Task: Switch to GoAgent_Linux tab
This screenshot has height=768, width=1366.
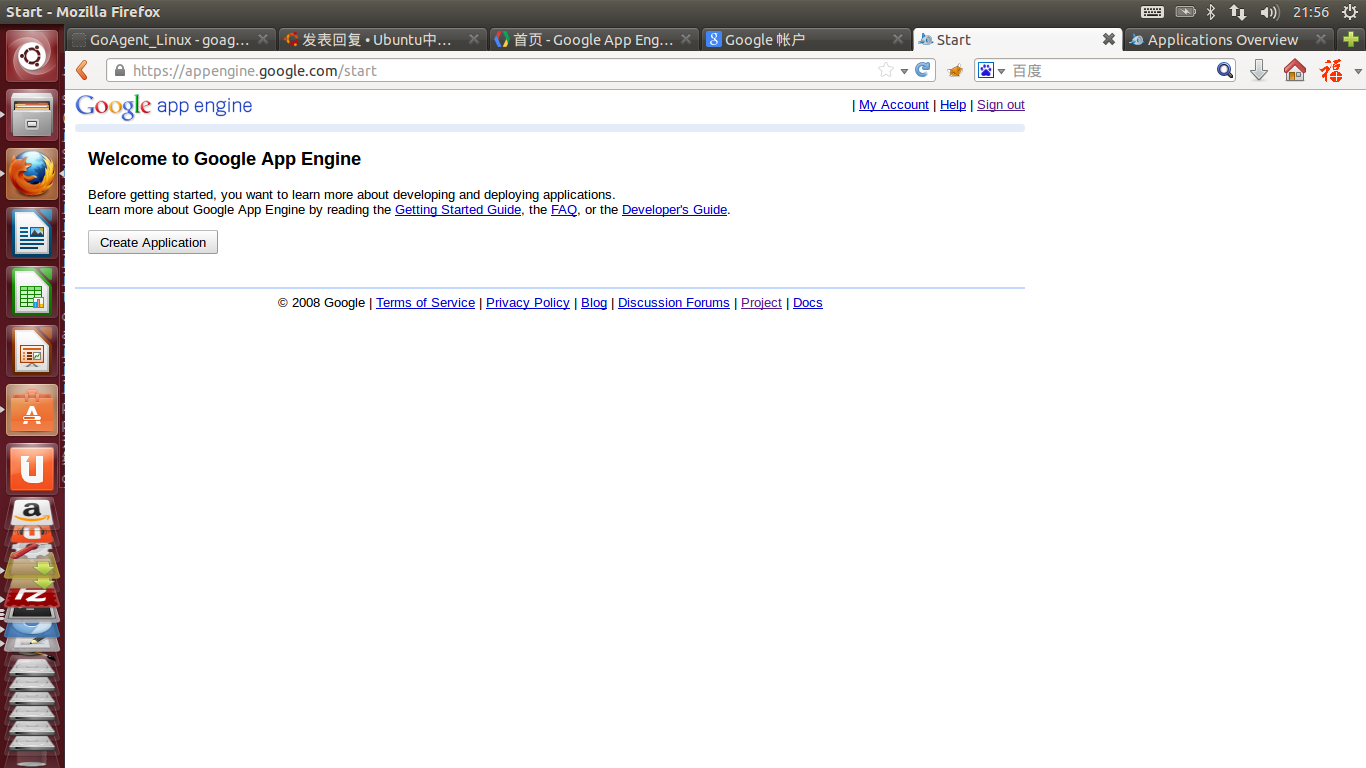Action: tap(170, 39)
